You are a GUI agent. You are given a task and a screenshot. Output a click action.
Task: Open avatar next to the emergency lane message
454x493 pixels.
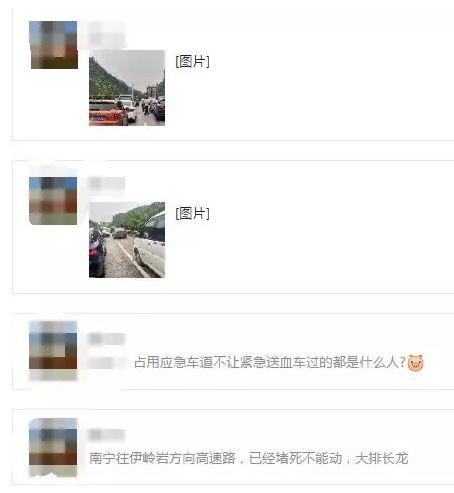click(53, 350)
